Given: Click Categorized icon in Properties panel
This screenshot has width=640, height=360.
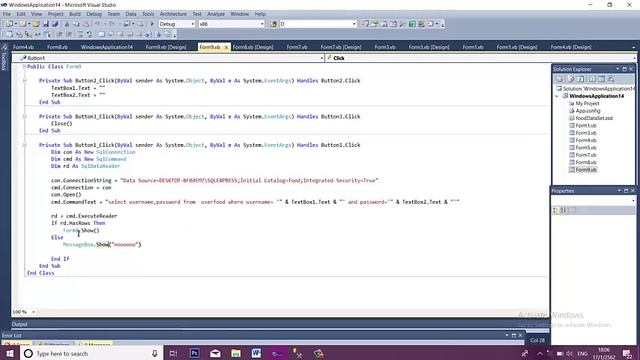Looking at the screenshot, I should point(555,210).
